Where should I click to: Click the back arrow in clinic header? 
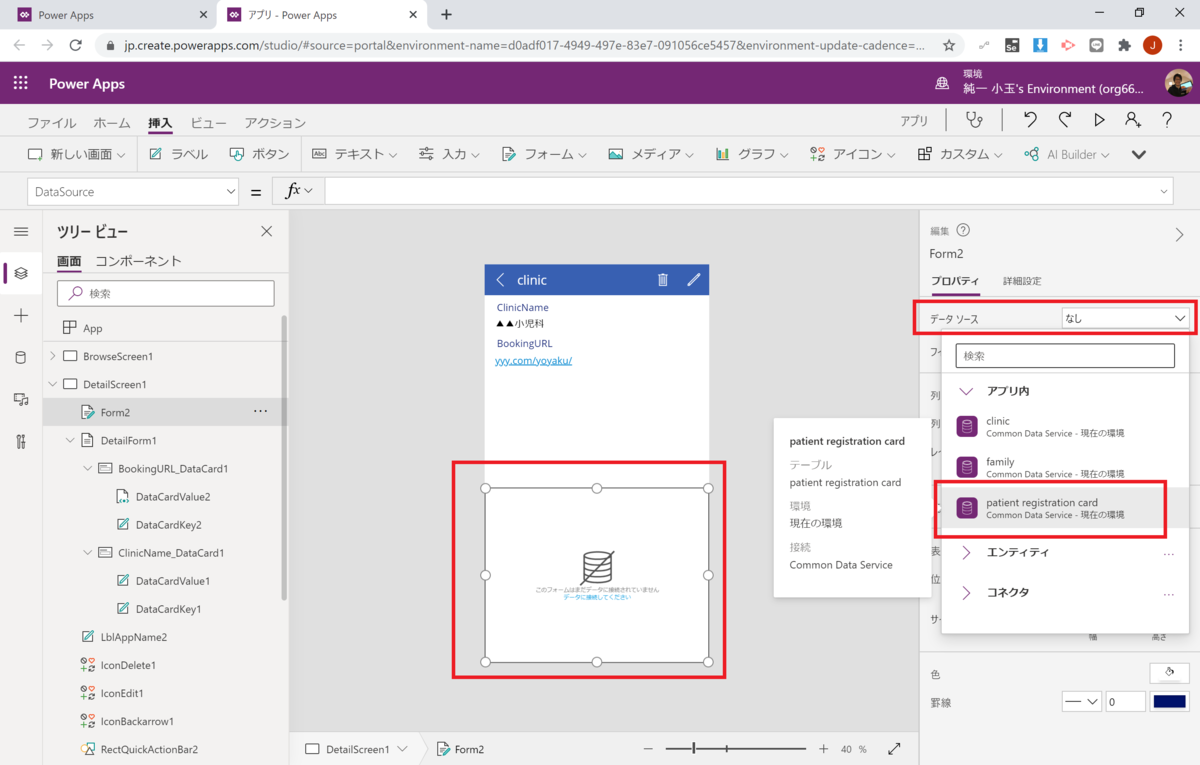[x=500, y=280]
